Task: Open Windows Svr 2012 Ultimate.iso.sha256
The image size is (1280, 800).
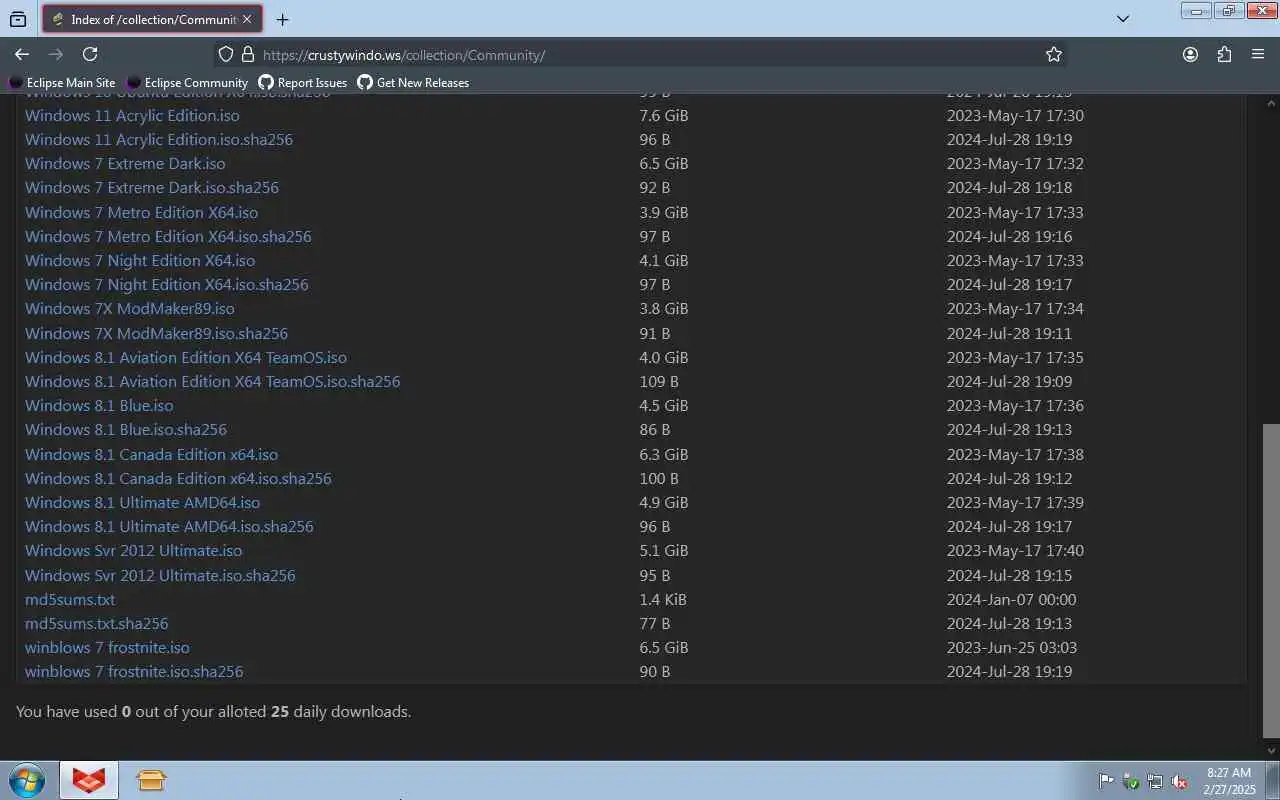Action: (160, 575)
